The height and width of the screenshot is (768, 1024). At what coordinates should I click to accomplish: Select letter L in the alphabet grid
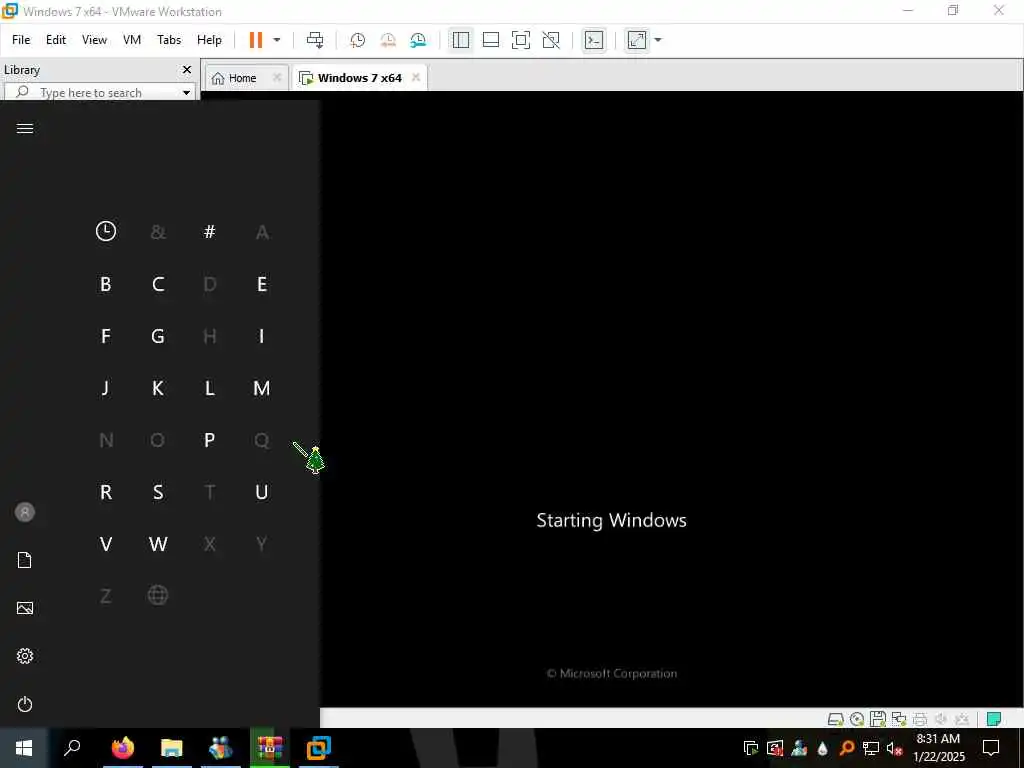pyautogui.click(x=210, y=388)
